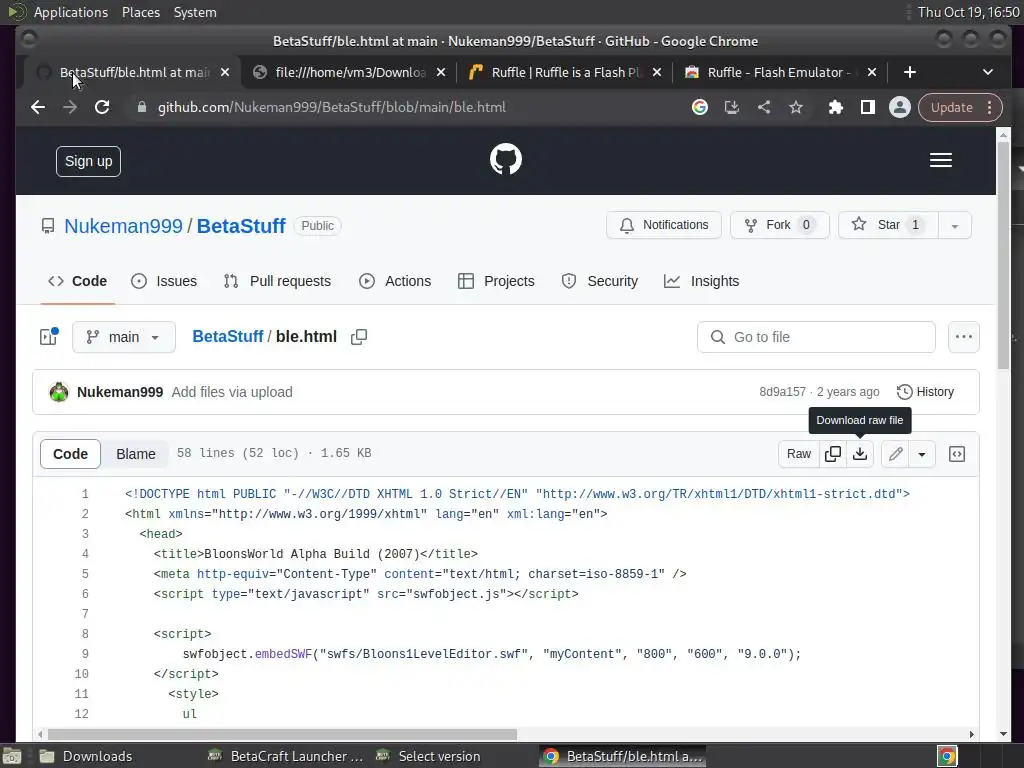
Task: Open the Raw file view
Action: point(799,454)
